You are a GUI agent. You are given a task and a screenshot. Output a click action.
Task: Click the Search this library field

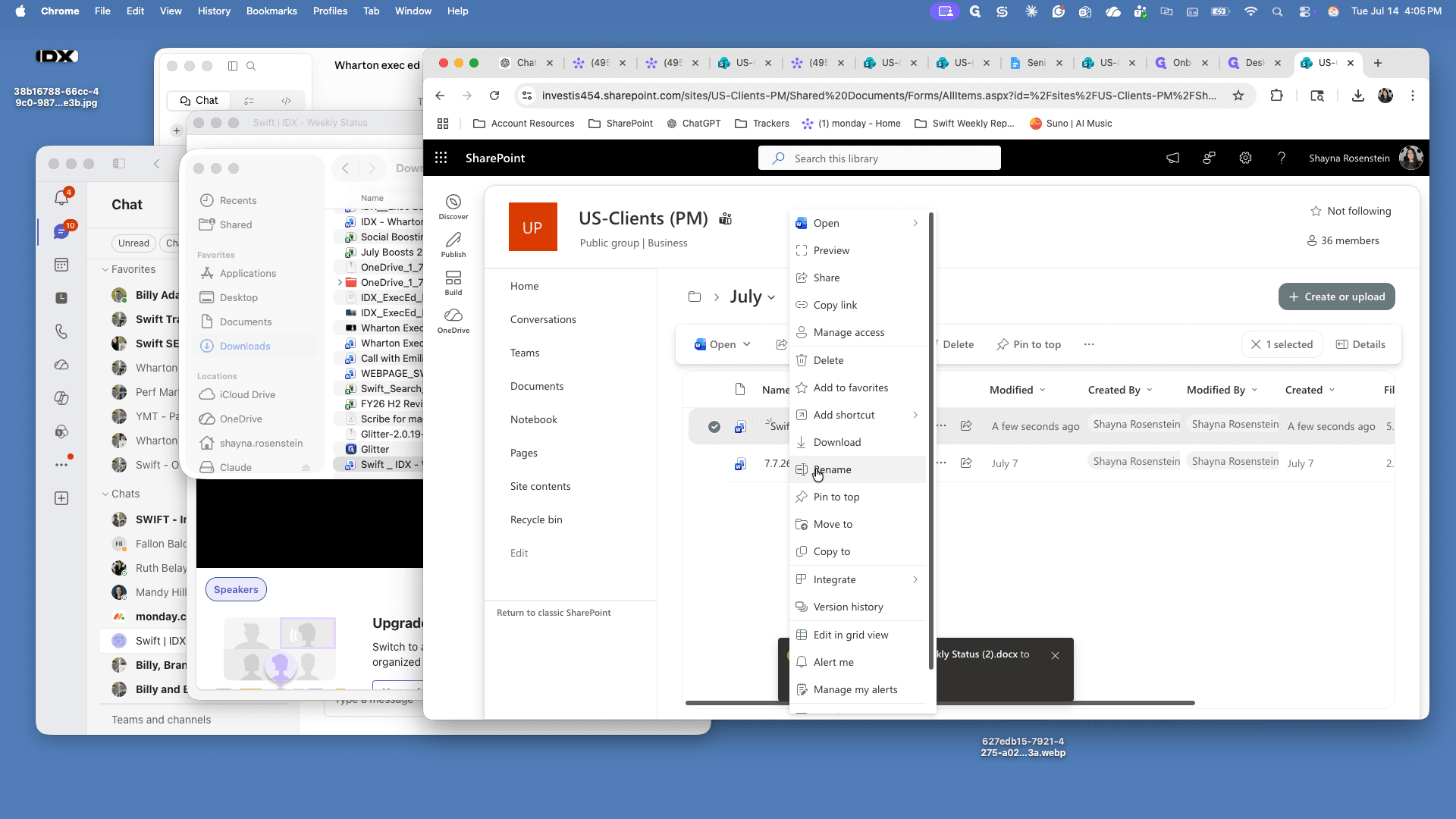(x=880, y=158)
